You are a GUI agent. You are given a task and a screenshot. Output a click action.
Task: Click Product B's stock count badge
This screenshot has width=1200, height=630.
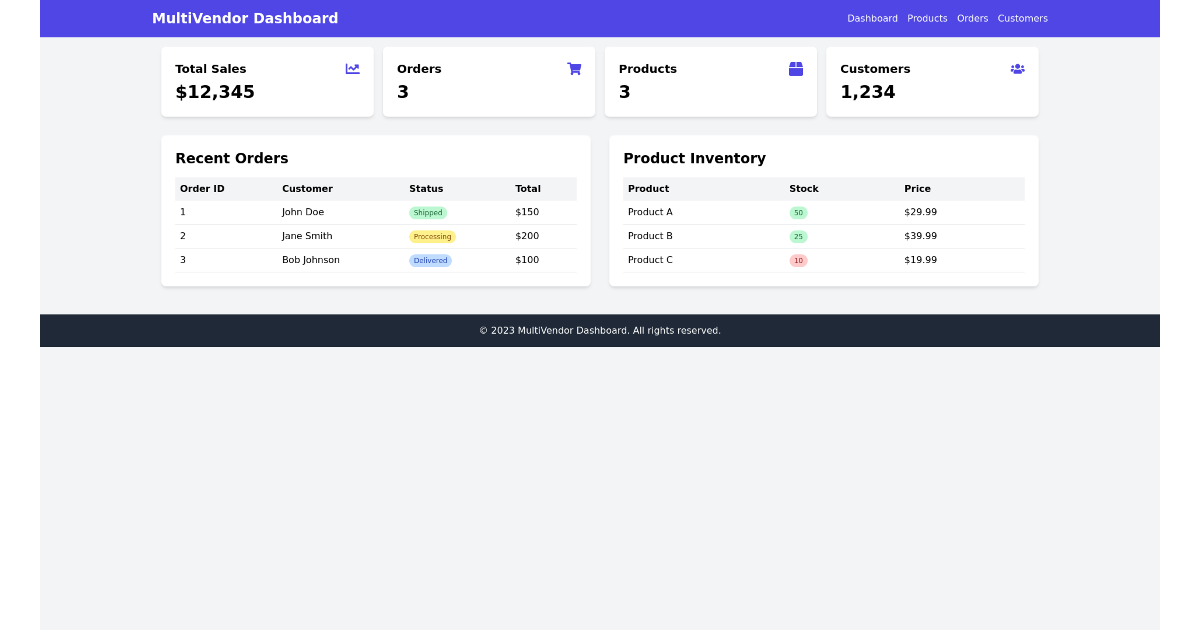(x=798, y=236)
